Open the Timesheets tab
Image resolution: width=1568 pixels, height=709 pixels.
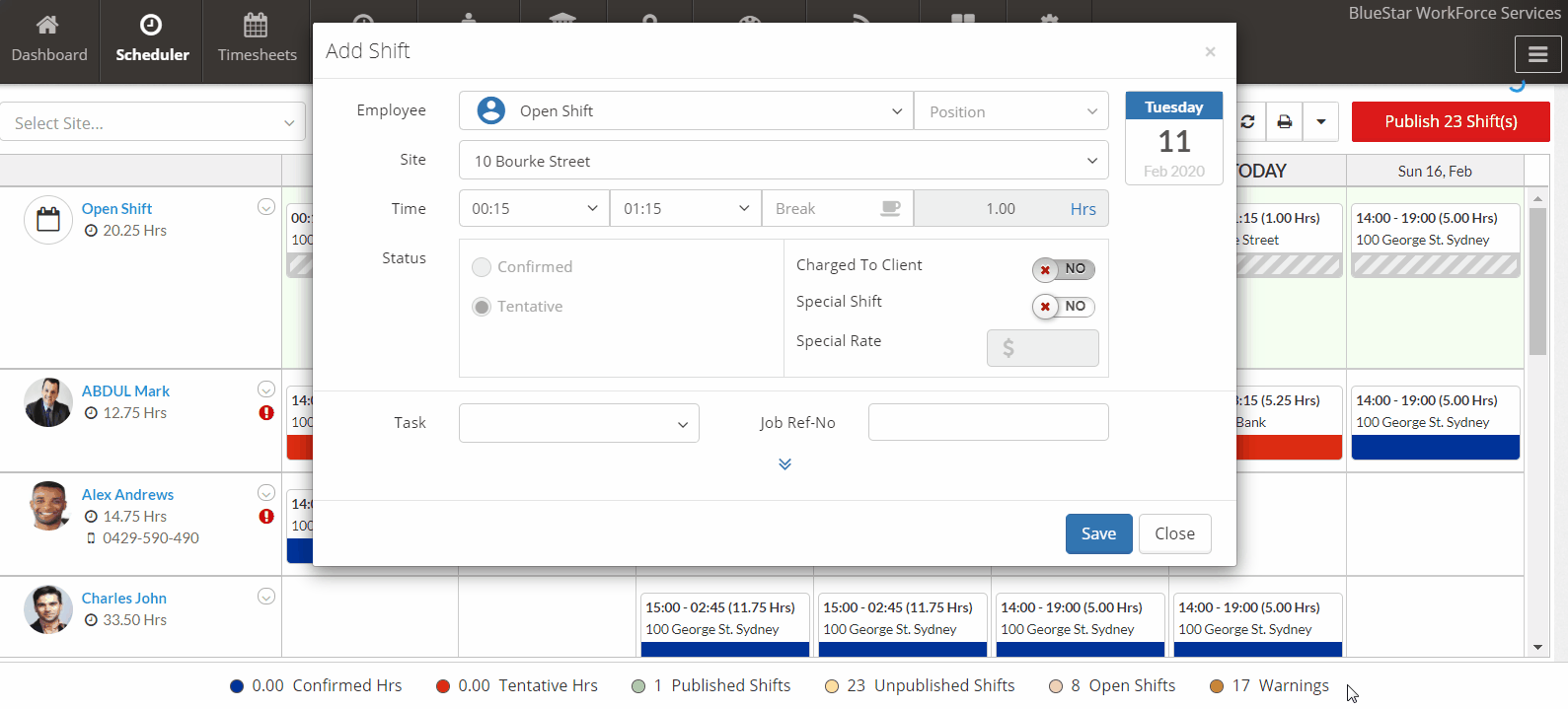tap(257, 41)
